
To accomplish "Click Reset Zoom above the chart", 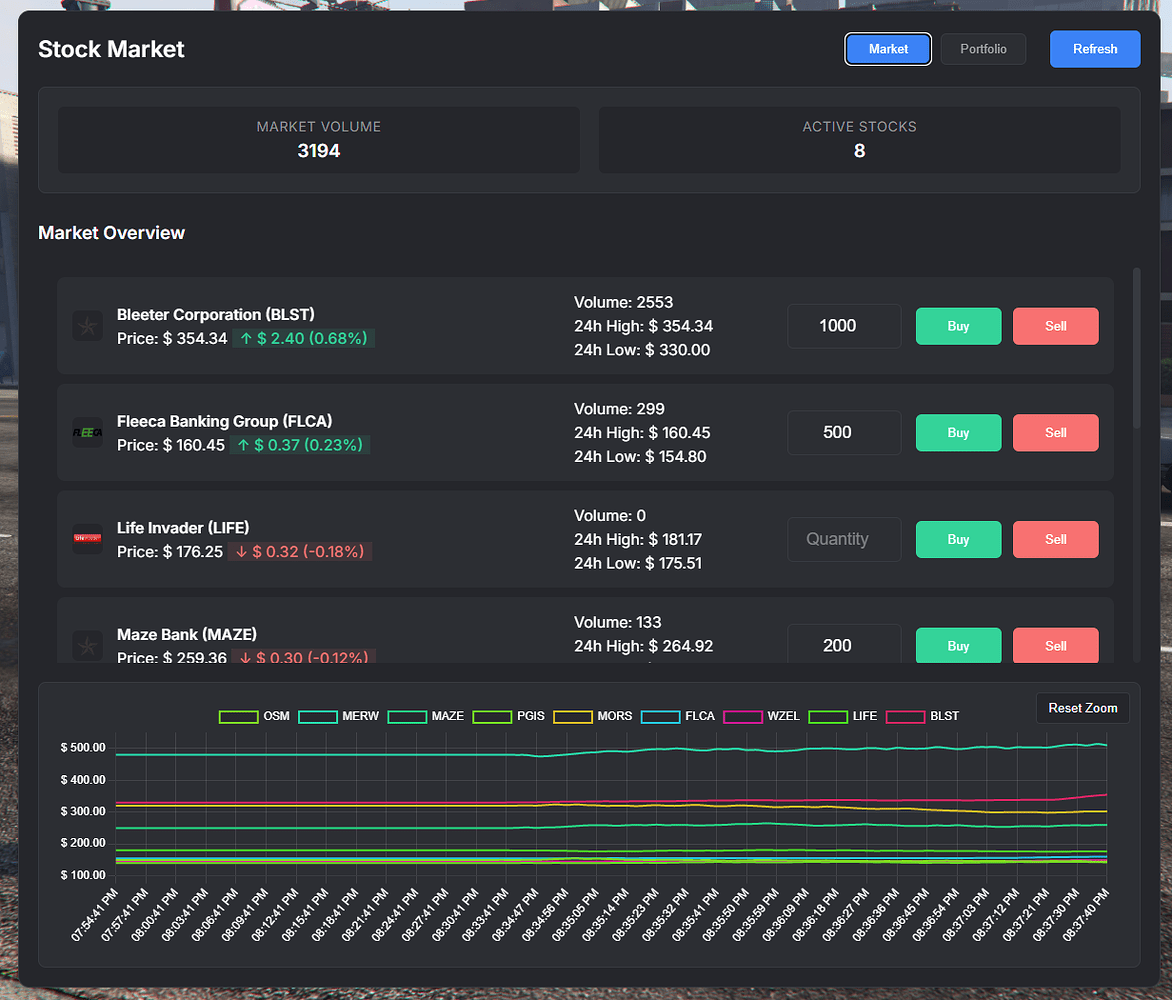I will [x=1082, y=707].
